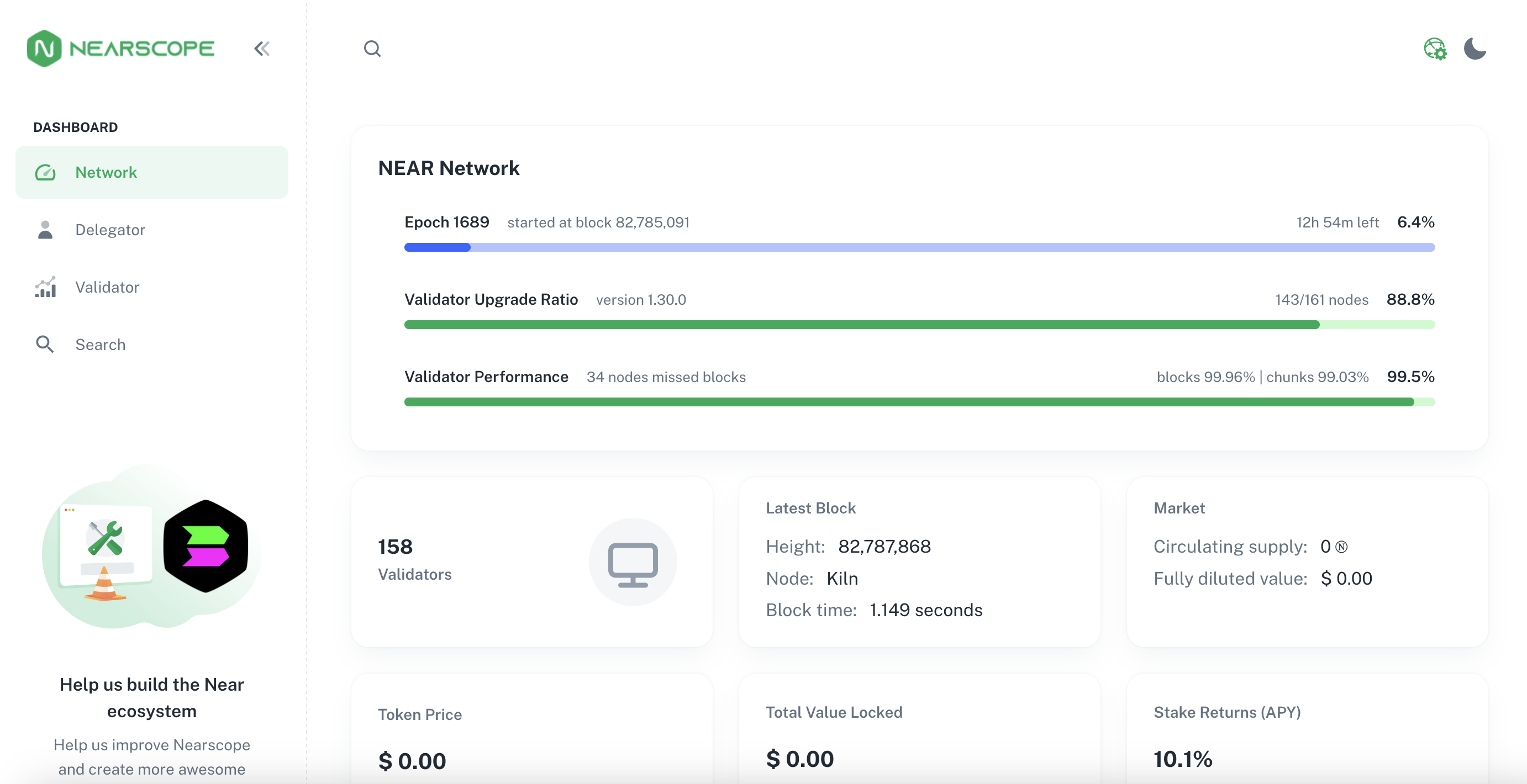The image size is (1527, 784).
Task: Click the Epoch 1689 progress bar
Action: coord(919,247)
